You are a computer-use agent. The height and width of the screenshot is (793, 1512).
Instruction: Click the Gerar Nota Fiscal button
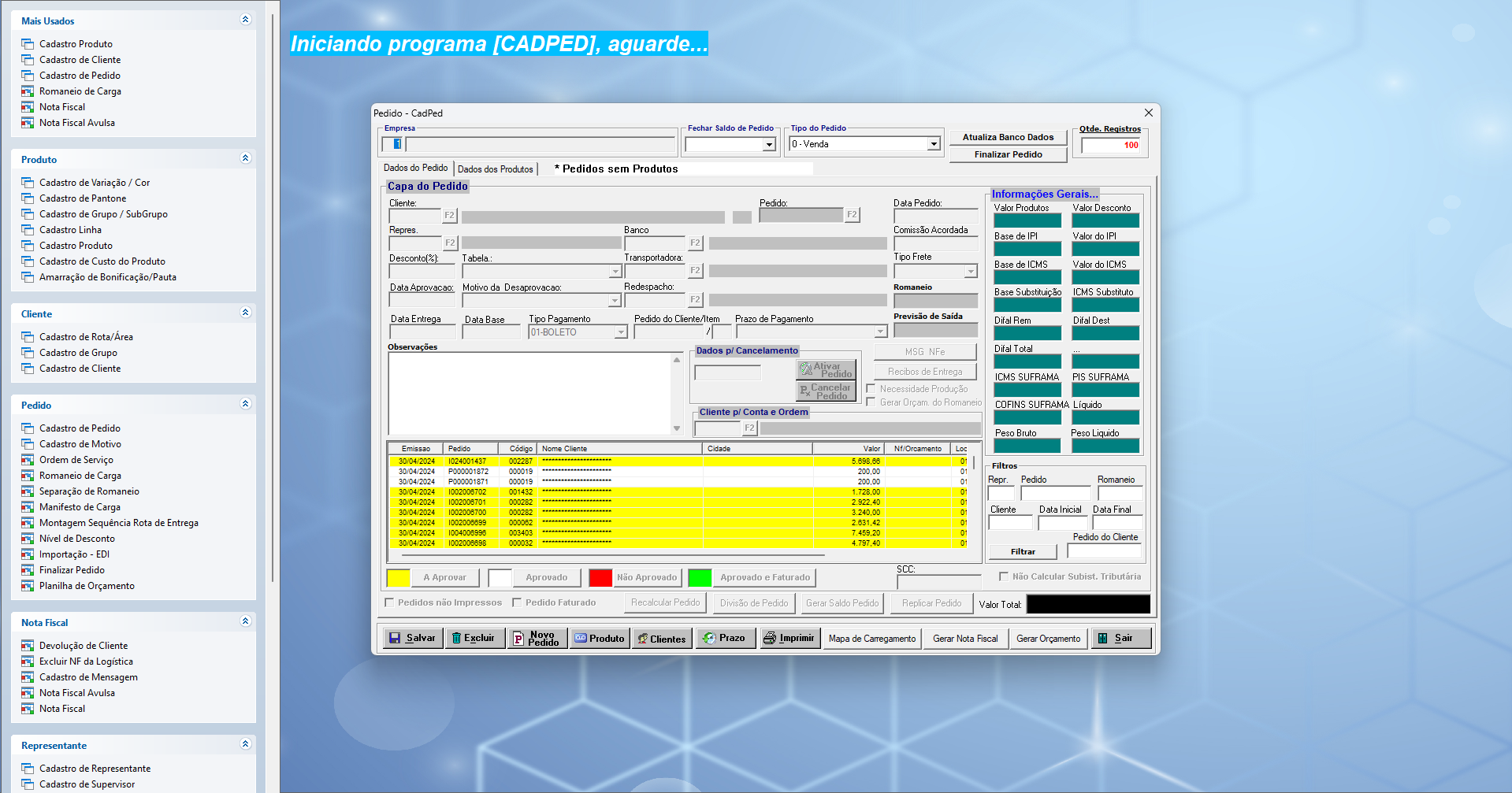coord(965,638)
